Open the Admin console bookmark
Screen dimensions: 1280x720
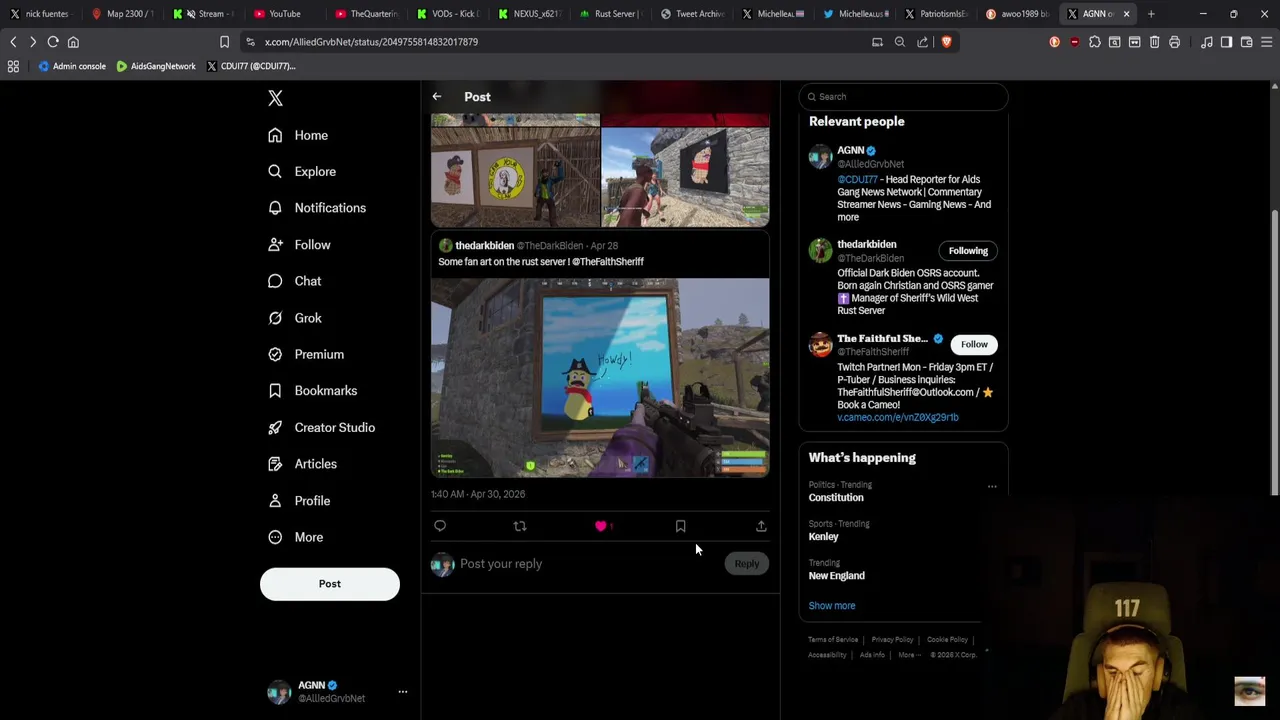pyautogui.click(x=71, y=66)
